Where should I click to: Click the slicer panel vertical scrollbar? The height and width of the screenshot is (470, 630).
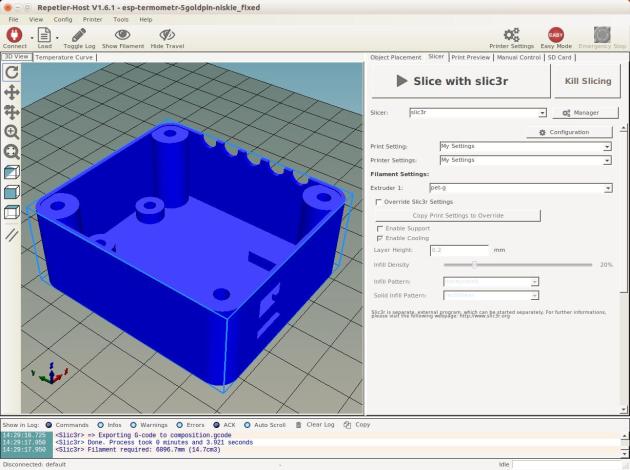pyautogui.click(x=623, y=269)
